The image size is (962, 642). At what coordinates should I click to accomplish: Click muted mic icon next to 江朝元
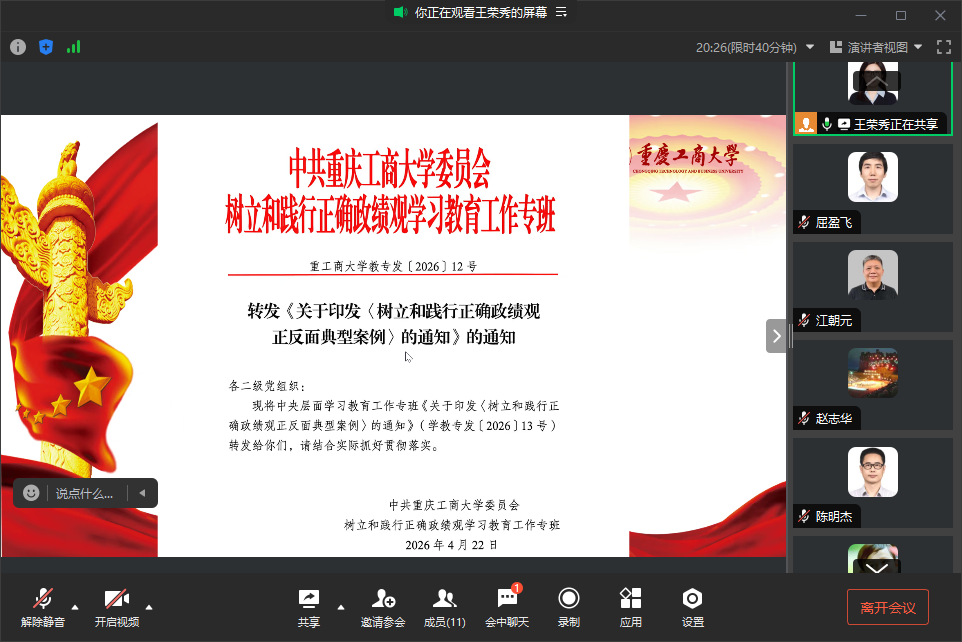click(804, 320)
